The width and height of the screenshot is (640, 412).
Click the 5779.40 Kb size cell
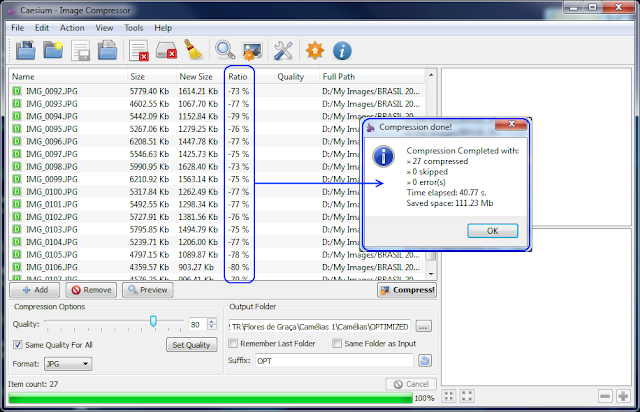coord(149,91)
